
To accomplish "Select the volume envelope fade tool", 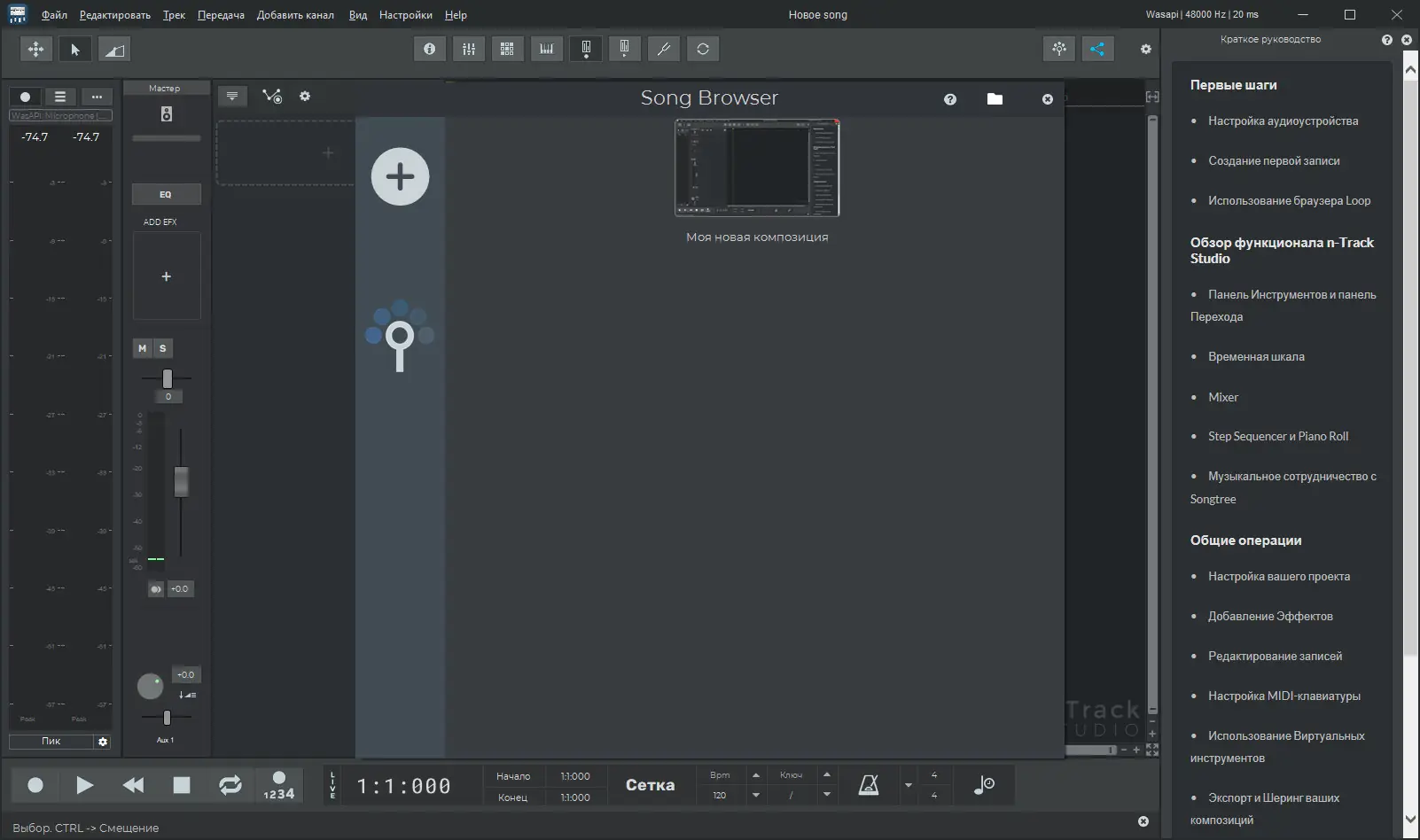I will coord(114,50).
